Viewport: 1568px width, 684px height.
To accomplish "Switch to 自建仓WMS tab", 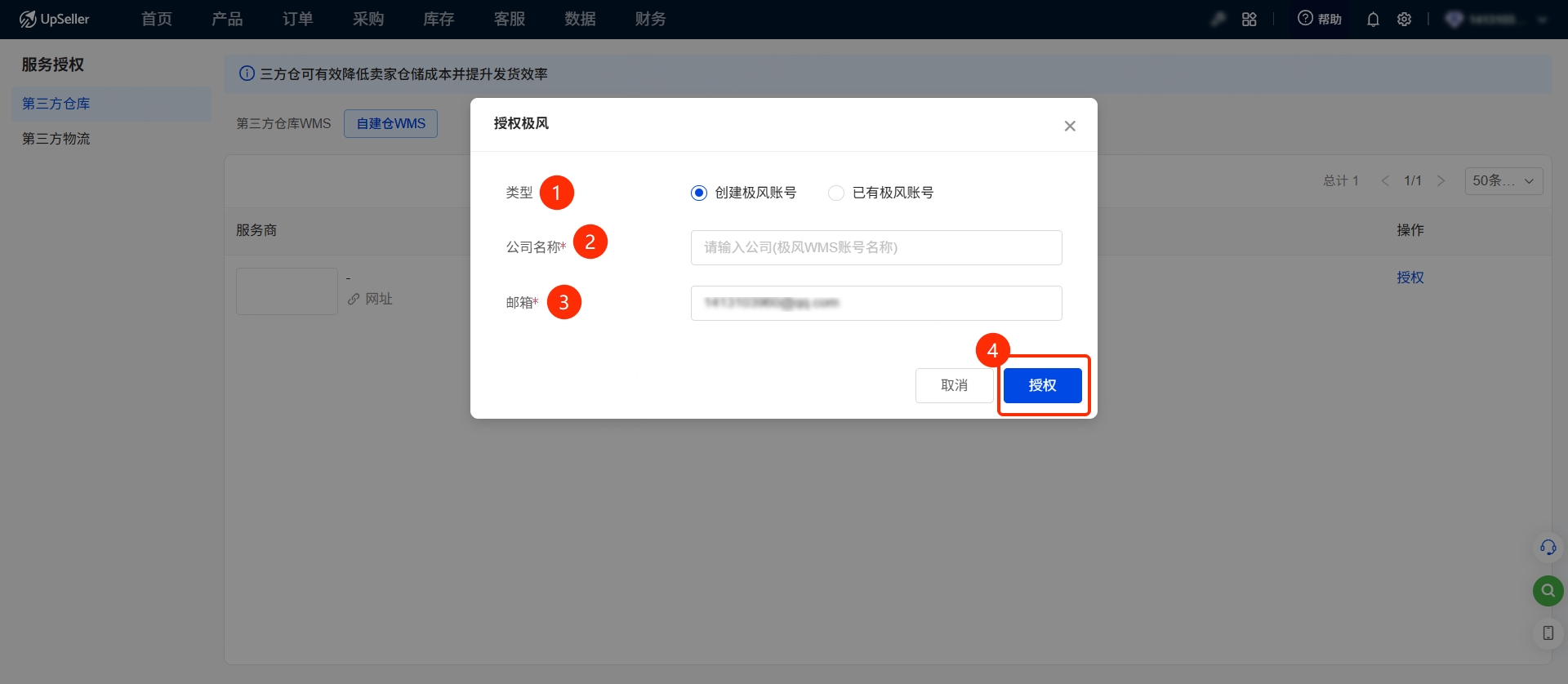I will pos(390,123).
